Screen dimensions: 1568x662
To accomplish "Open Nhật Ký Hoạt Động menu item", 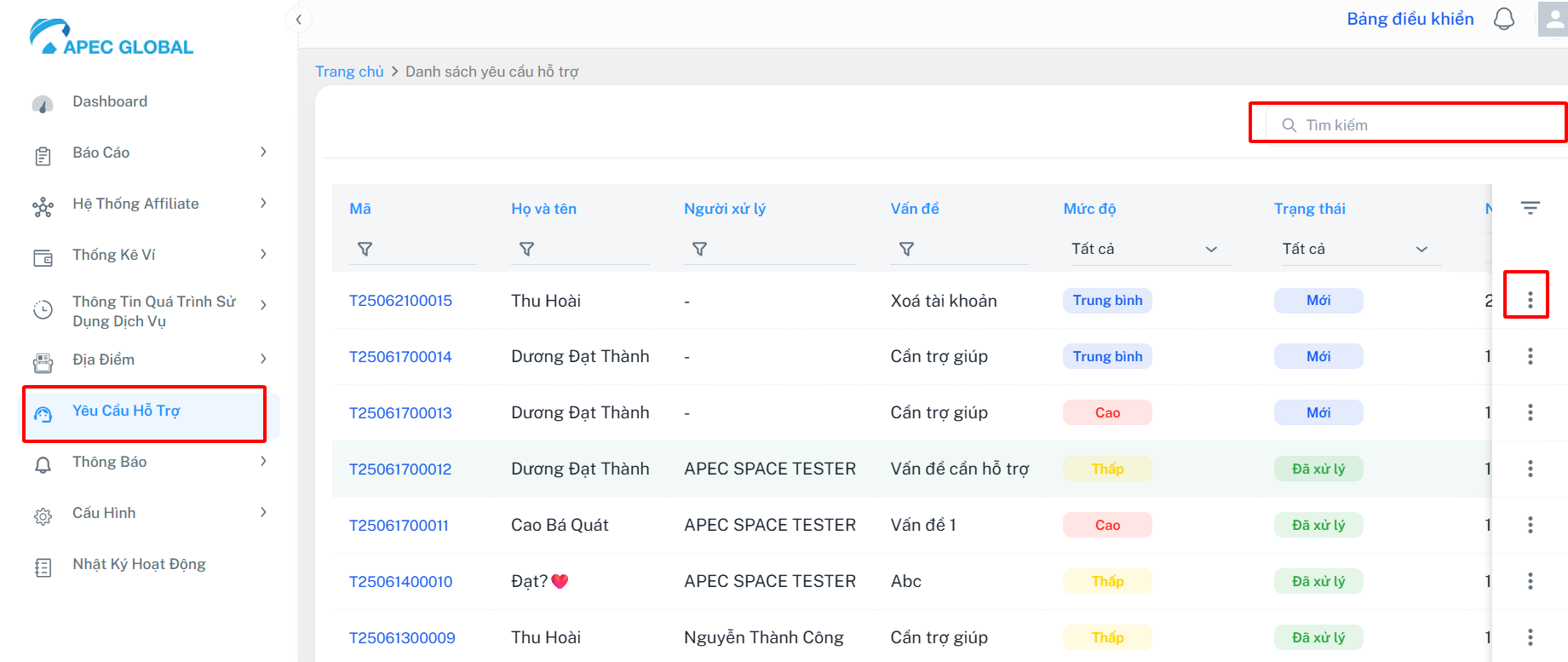I will coord(139,564).
